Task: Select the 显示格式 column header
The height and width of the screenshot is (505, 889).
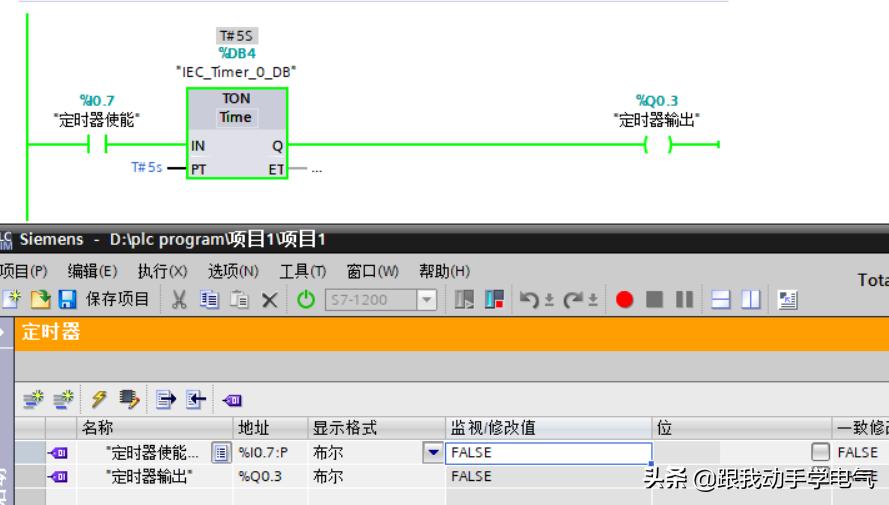Action: coord(377,428)
